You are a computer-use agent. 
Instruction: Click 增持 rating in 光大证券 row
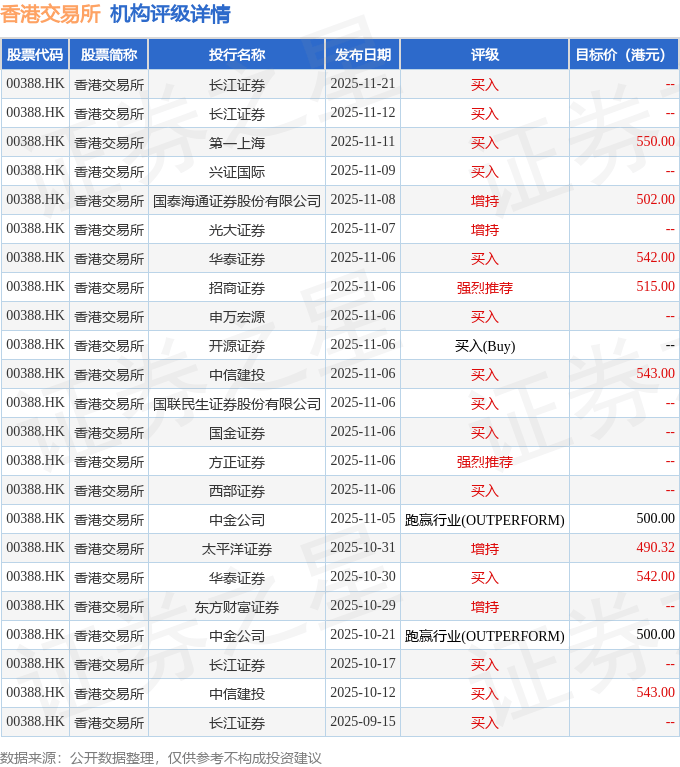484,230
